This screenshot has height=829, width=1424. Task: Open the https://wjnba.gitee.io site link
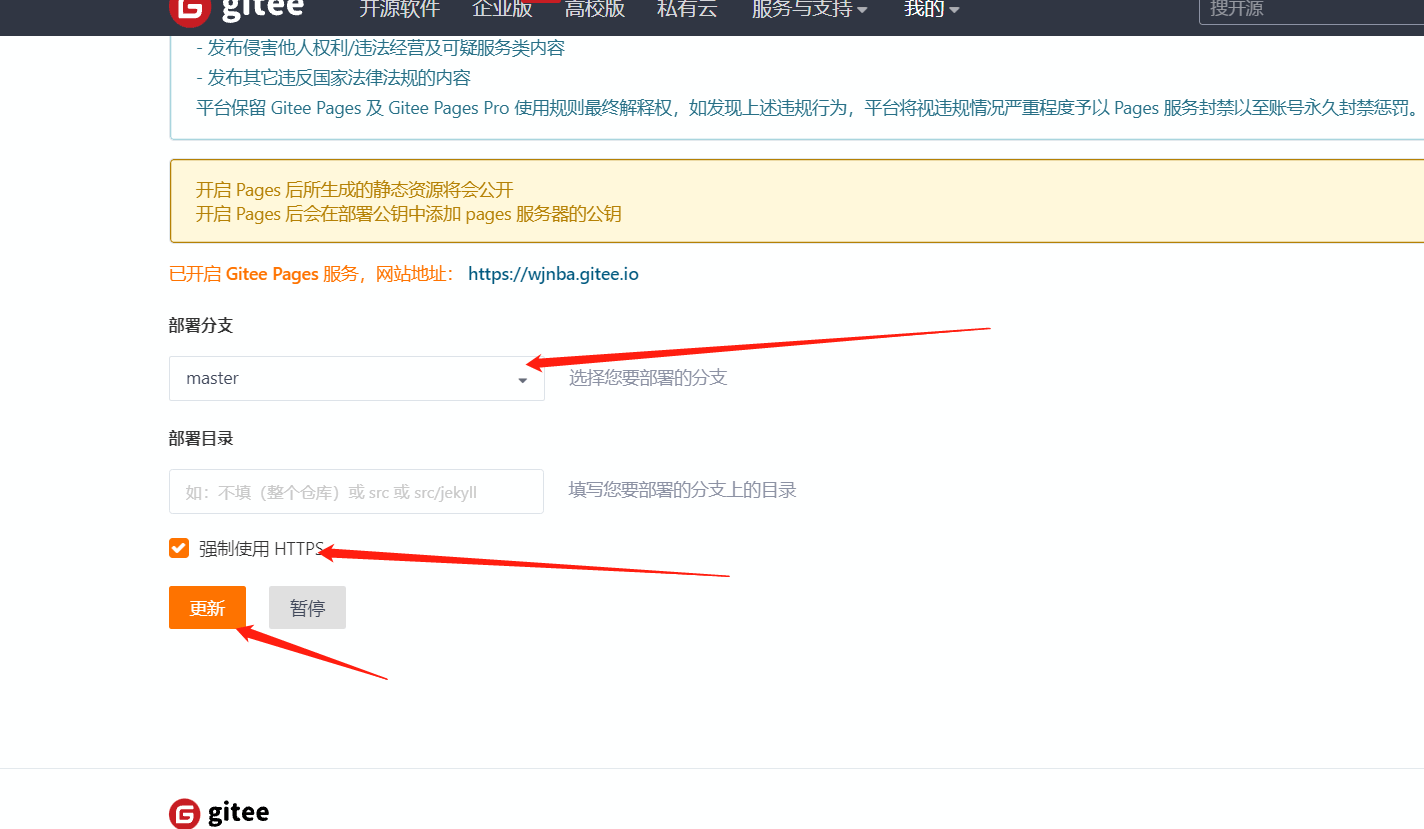click(x=553, y=274)
